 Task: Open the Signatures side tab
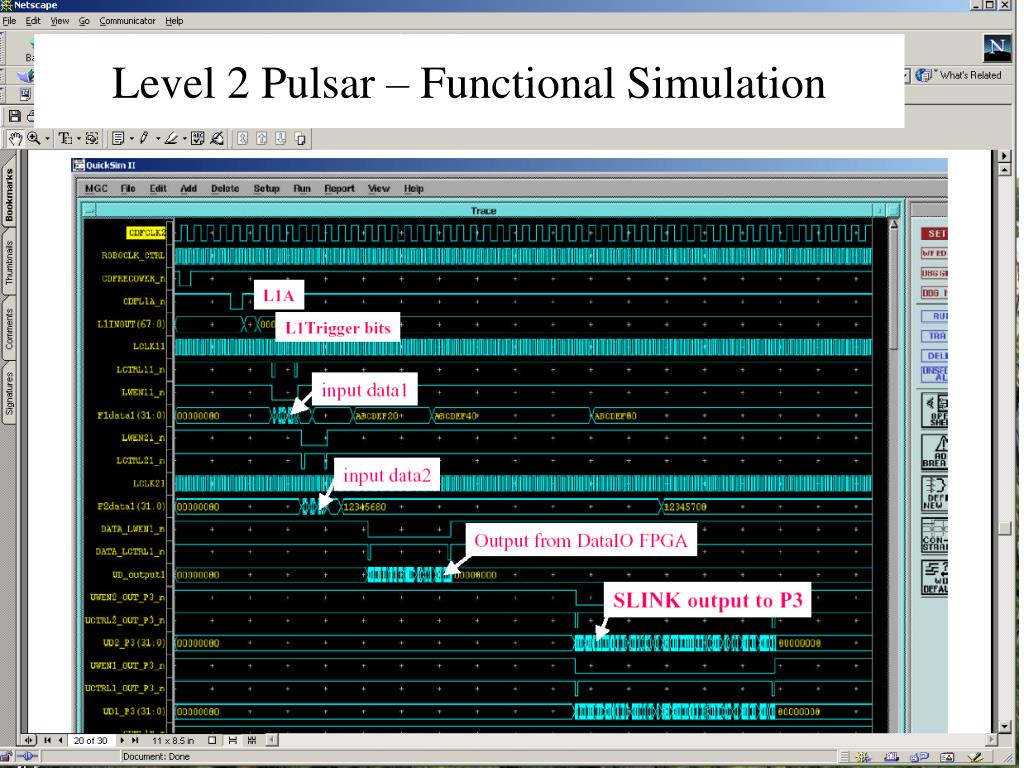pyautogui.click(x=8, y=394)
